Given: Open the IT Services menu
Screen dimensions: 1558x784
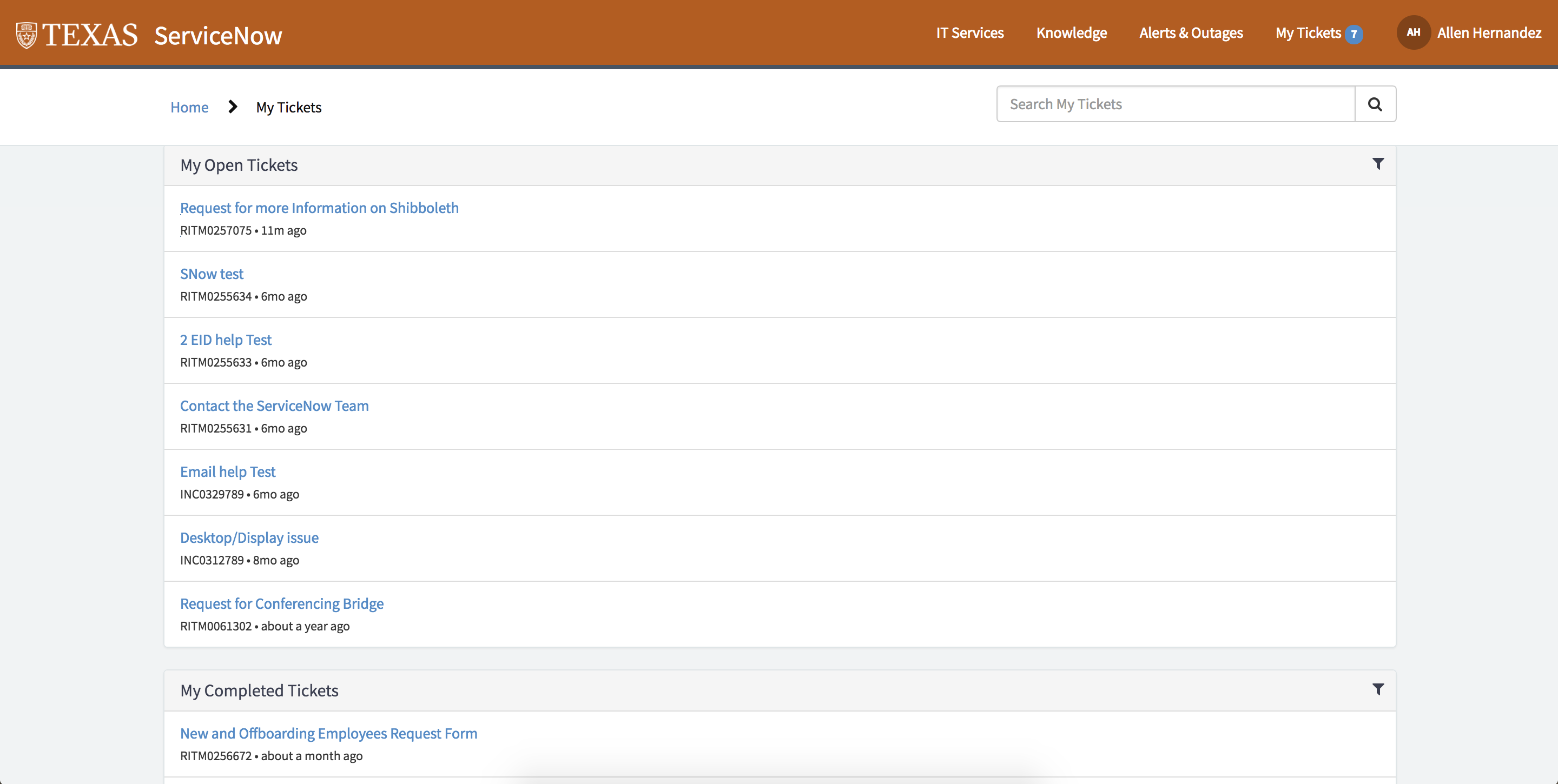Looking at the screenshot, I should [x=969, y=32].
